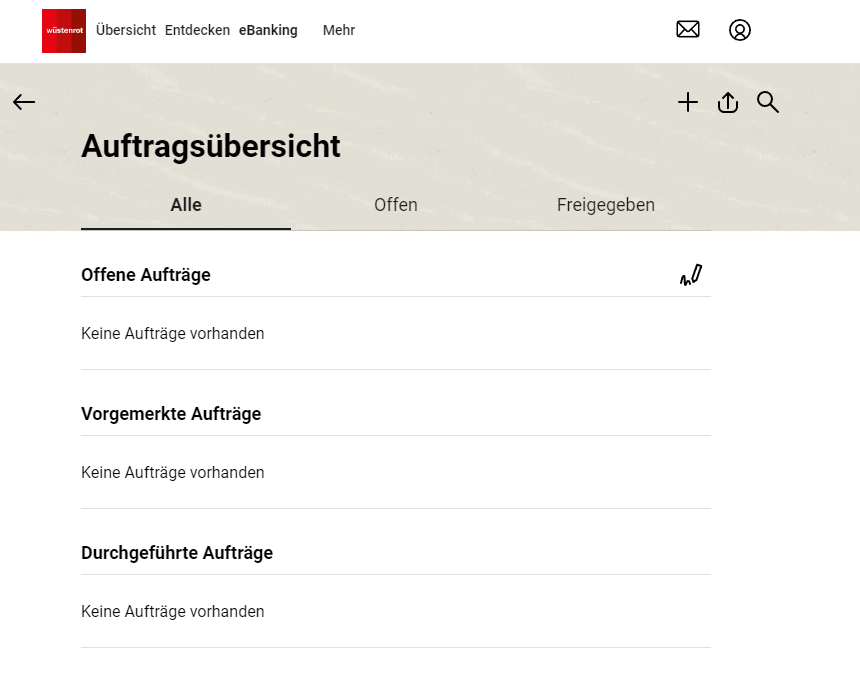Expand the Mehr menu
Image resolution: width=860 pixels, height=681 pixels.
[x=339, y=30]
